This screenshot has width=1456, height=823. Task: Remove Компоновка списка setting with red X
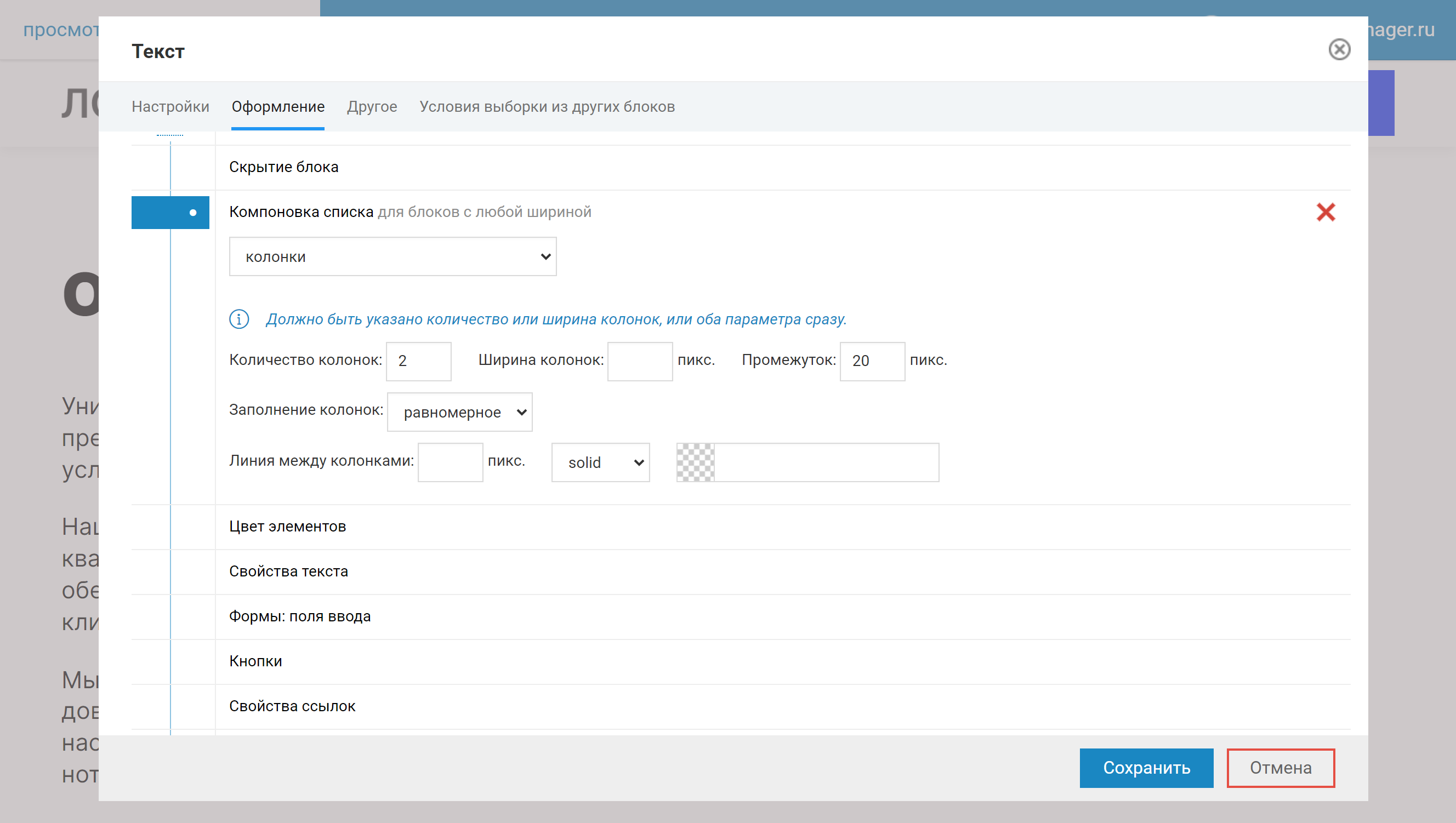1325,212
